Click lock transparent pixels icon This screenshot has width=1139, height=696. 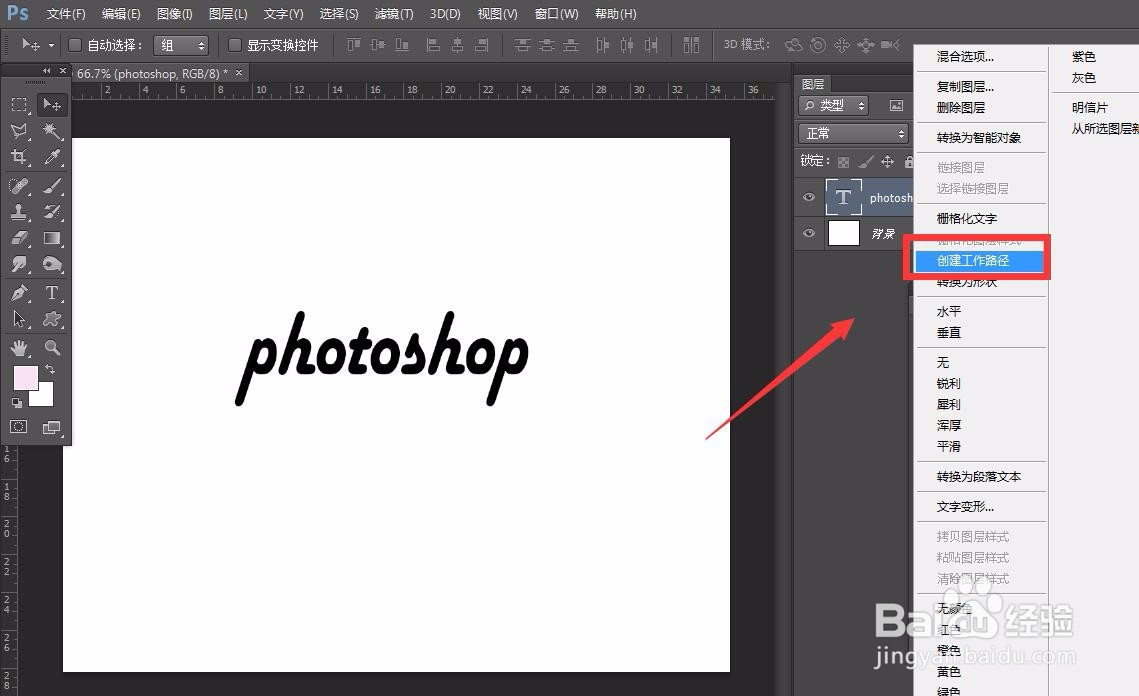pyautogui.click(x=843, y=162)
